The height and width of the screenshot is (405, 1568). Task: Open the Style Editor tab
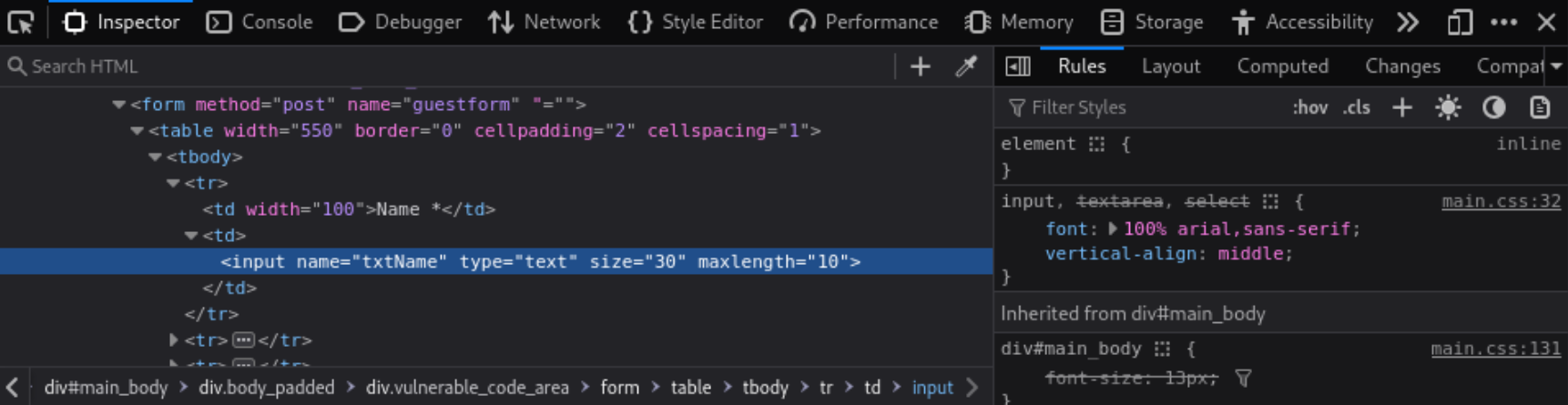coord(695,22)
